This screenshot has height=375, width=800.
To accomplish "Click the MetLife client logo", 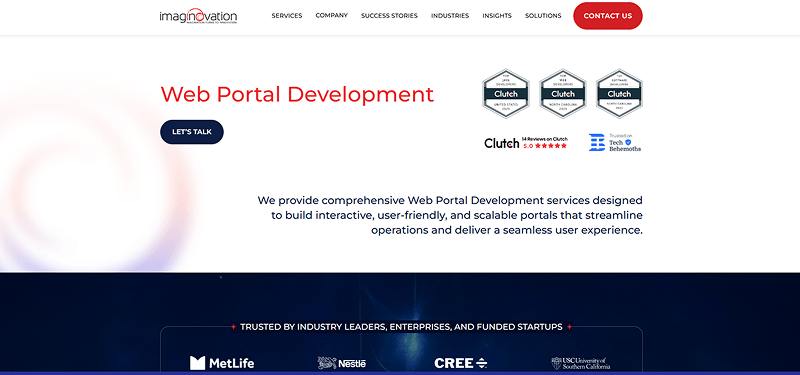I will [222, 363].
